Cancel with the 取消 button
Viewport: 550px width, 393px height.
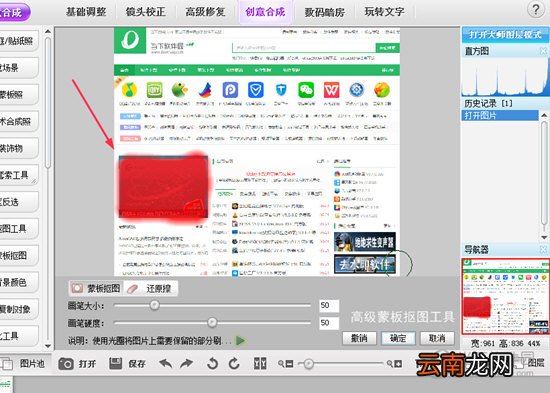437,338
